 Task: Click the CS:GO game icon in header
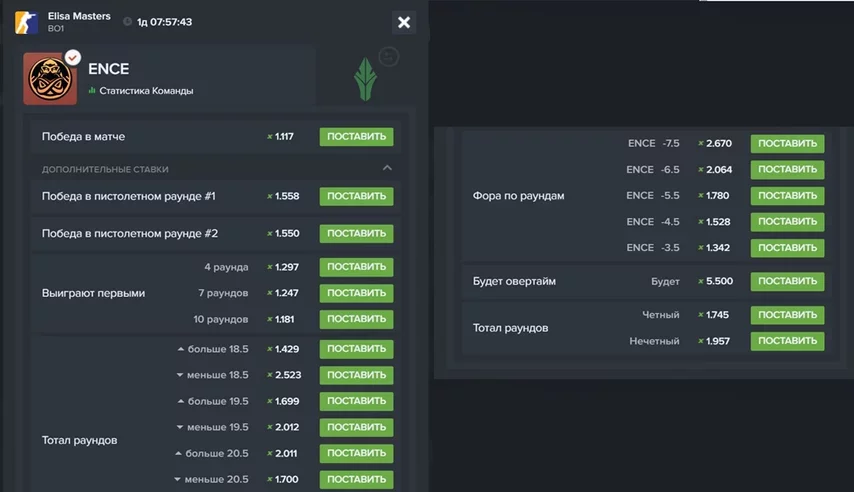point(26,22)
